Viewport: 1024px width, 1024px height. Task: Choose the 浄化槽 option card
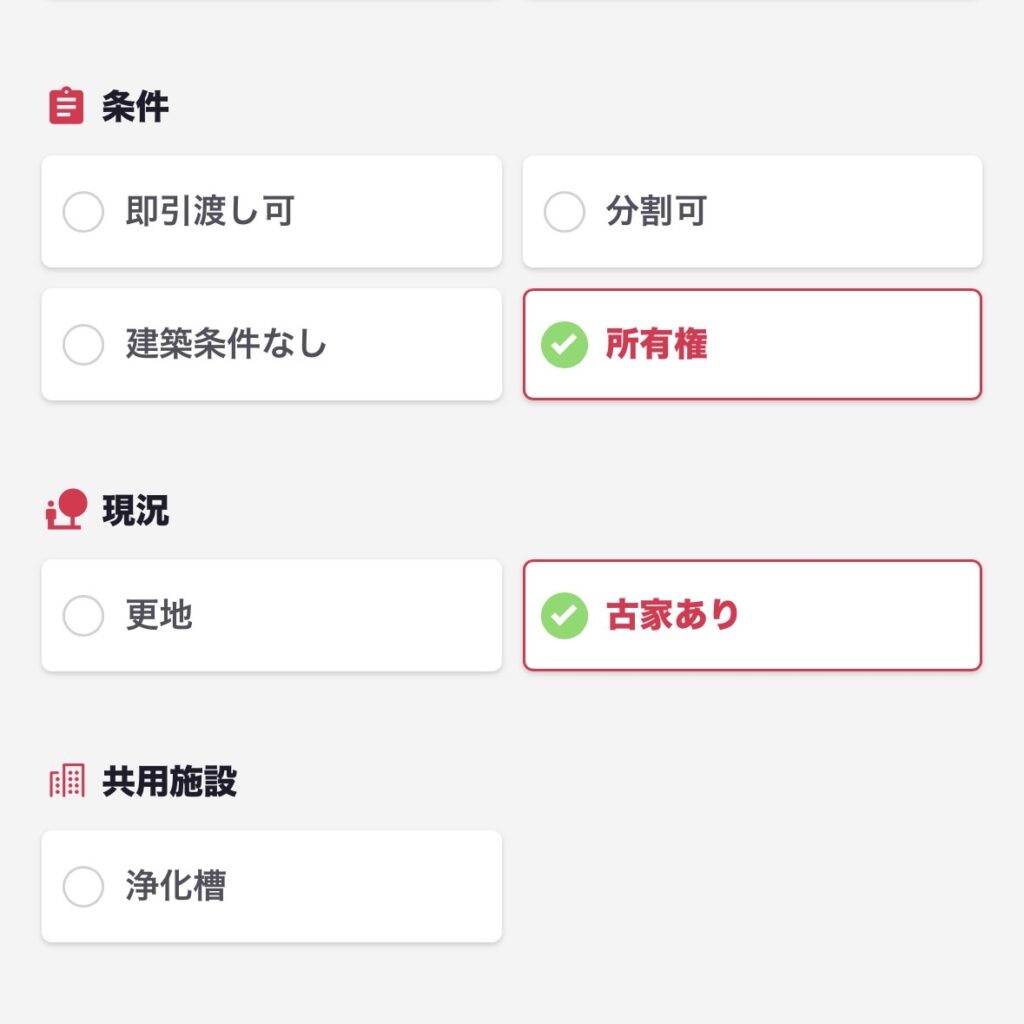pyautogui.click(x=272, y=886)
